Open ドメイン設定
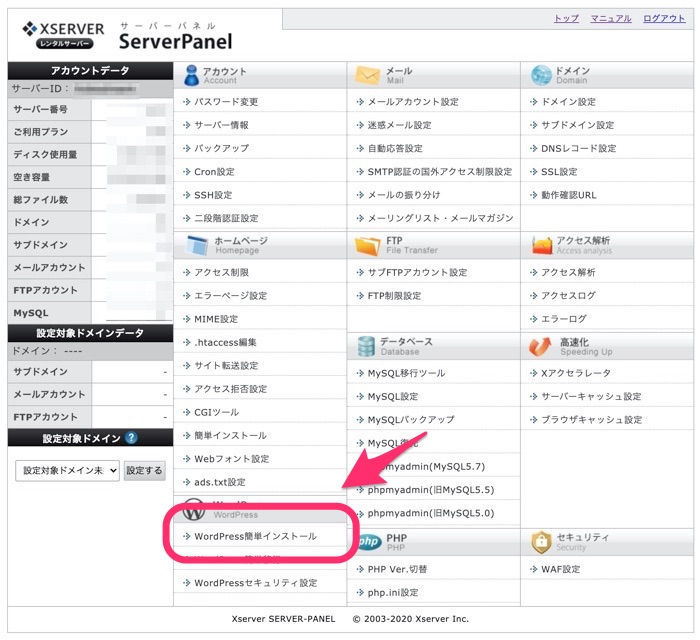Screen dimensions: 700x640 pos(568,102)
